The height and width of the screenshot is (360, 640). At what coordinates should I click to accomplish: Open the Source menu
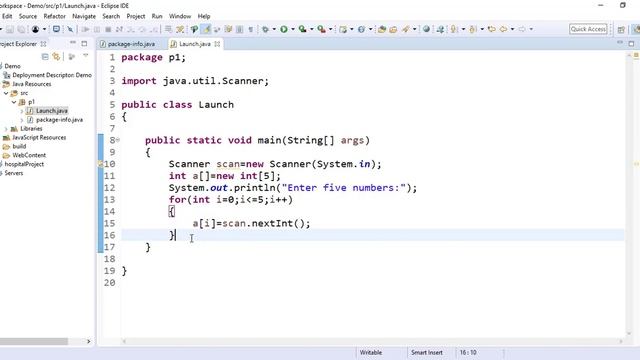click(x=28, y=16)
